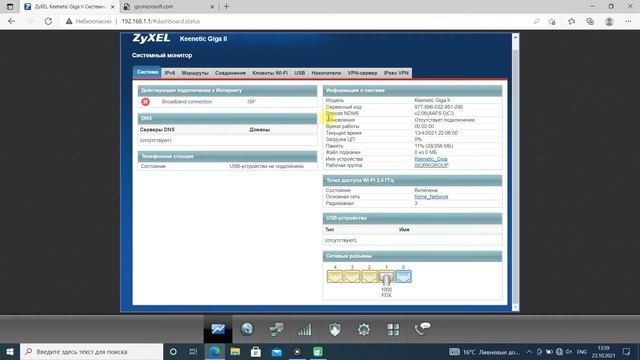
Task: Switch to the Маршруты tab
Action: [x=195, y=73]
